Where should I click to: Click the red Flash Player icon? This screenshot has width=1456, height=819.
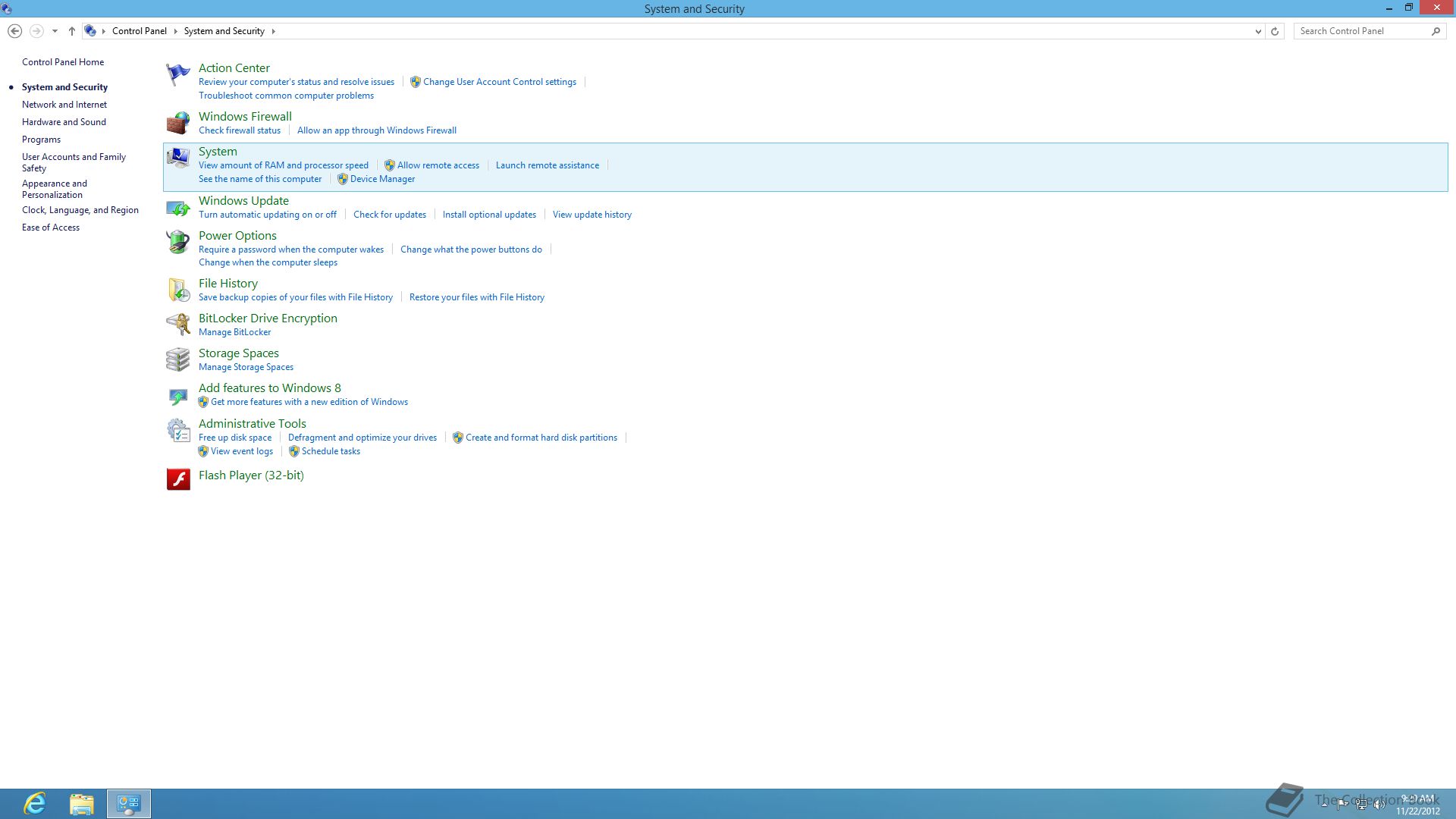coord(177,479)
